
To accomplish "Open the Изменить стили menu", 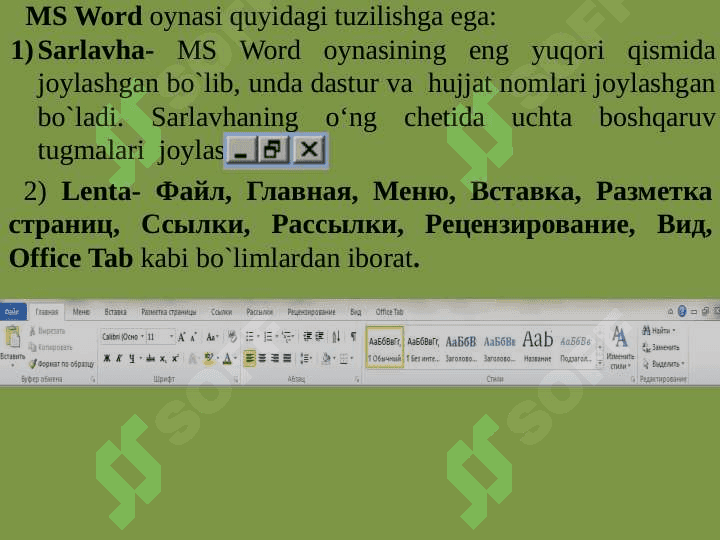I will click(620, 348).
